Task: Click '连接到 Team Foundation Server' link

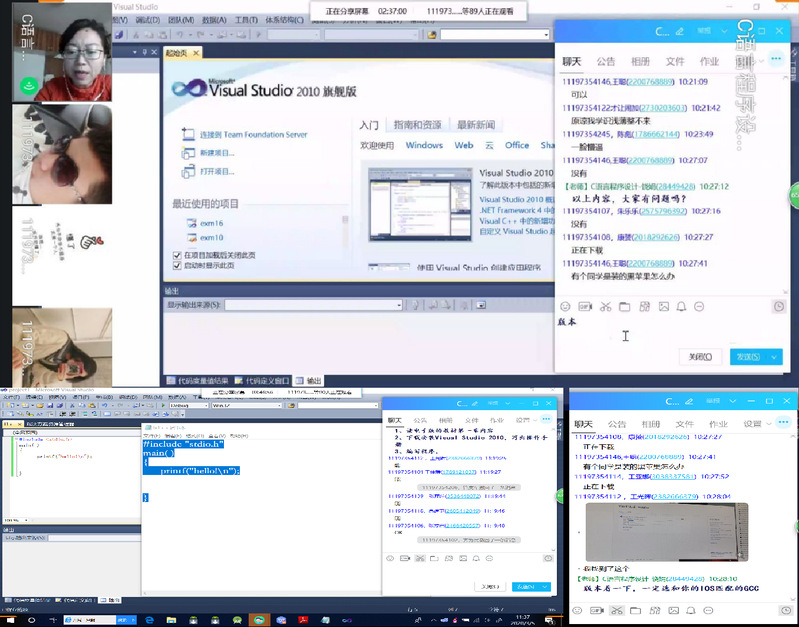Action: (x=253, y=134)
